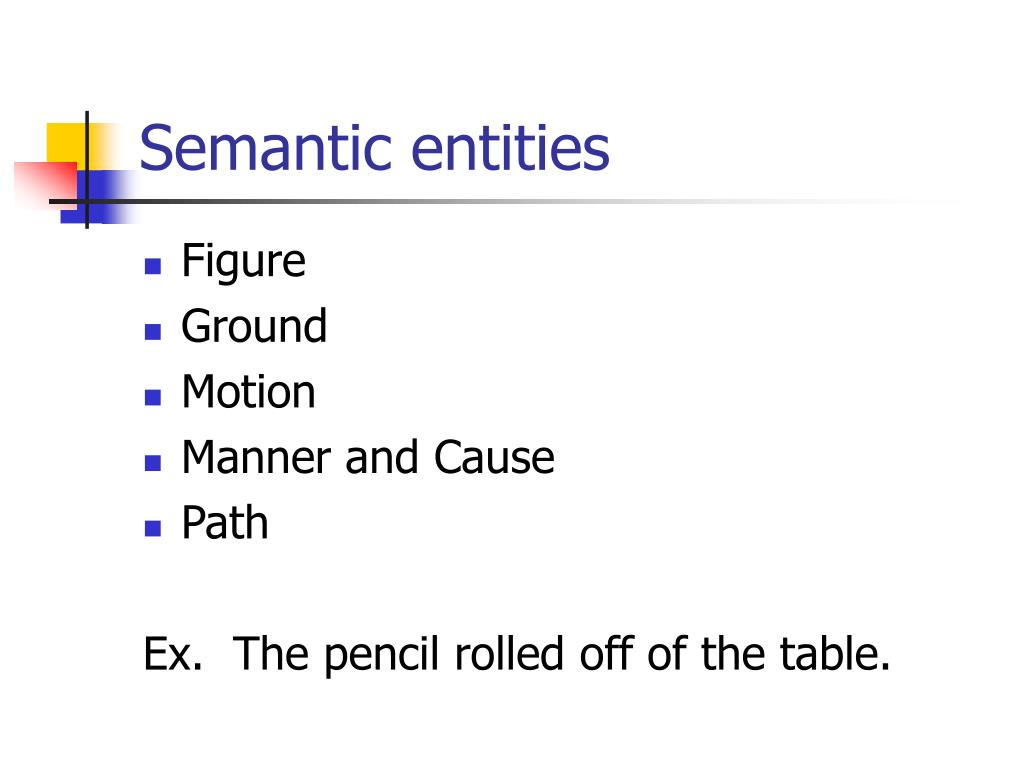1024x768 pixels.
Task: Click the red gradient square decoration
Action: [46, 183]
